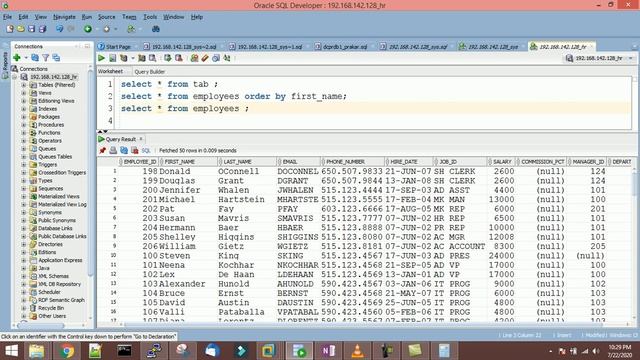Image resolution: width=640 pixels, height=360 pixels.
Task: Open the Tools menu
Action: tap(150, 17)
